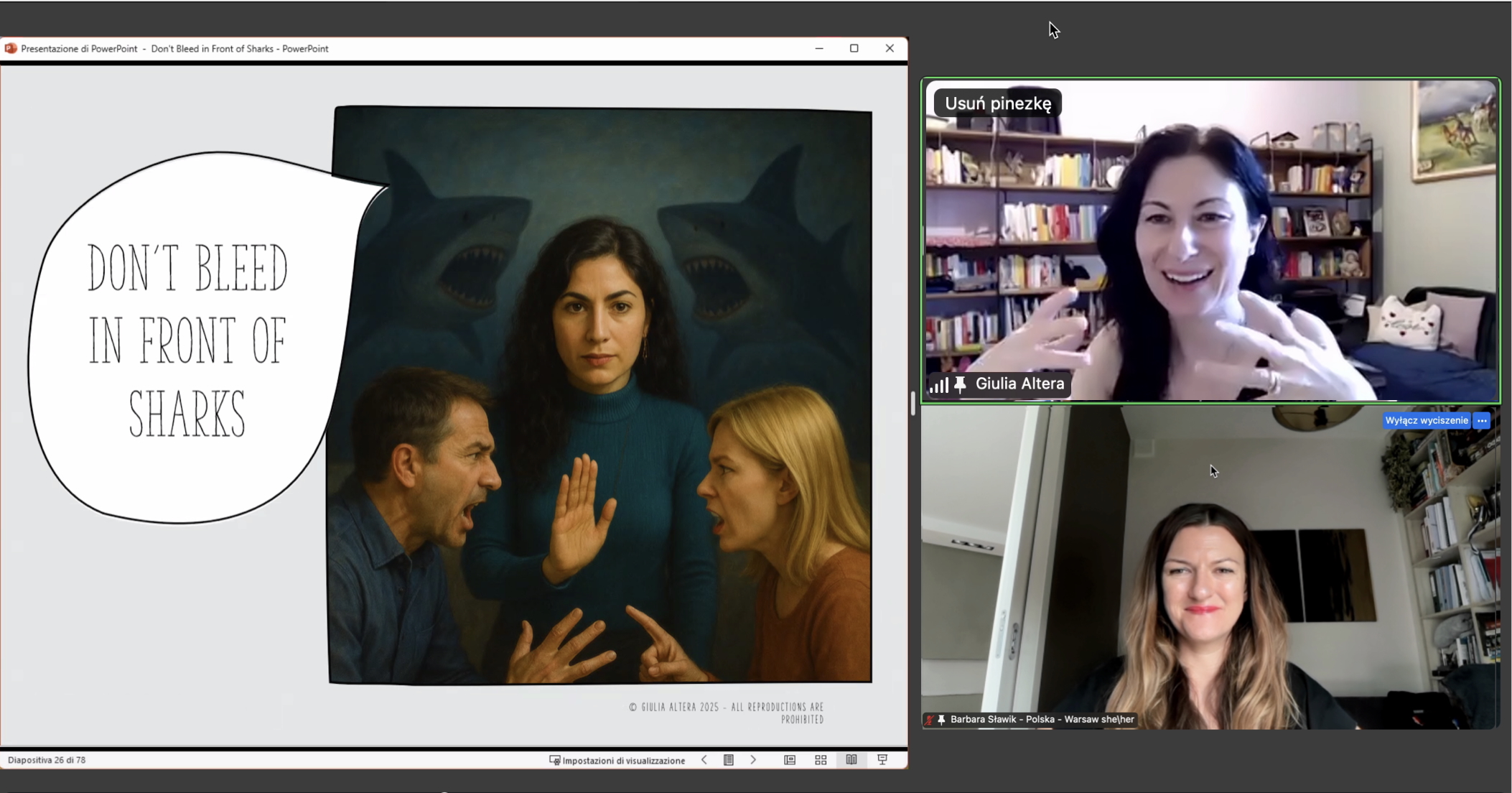Start Slide Show from status bar icon
This screenshot has height=793, width=1512.
pos(882,760)
